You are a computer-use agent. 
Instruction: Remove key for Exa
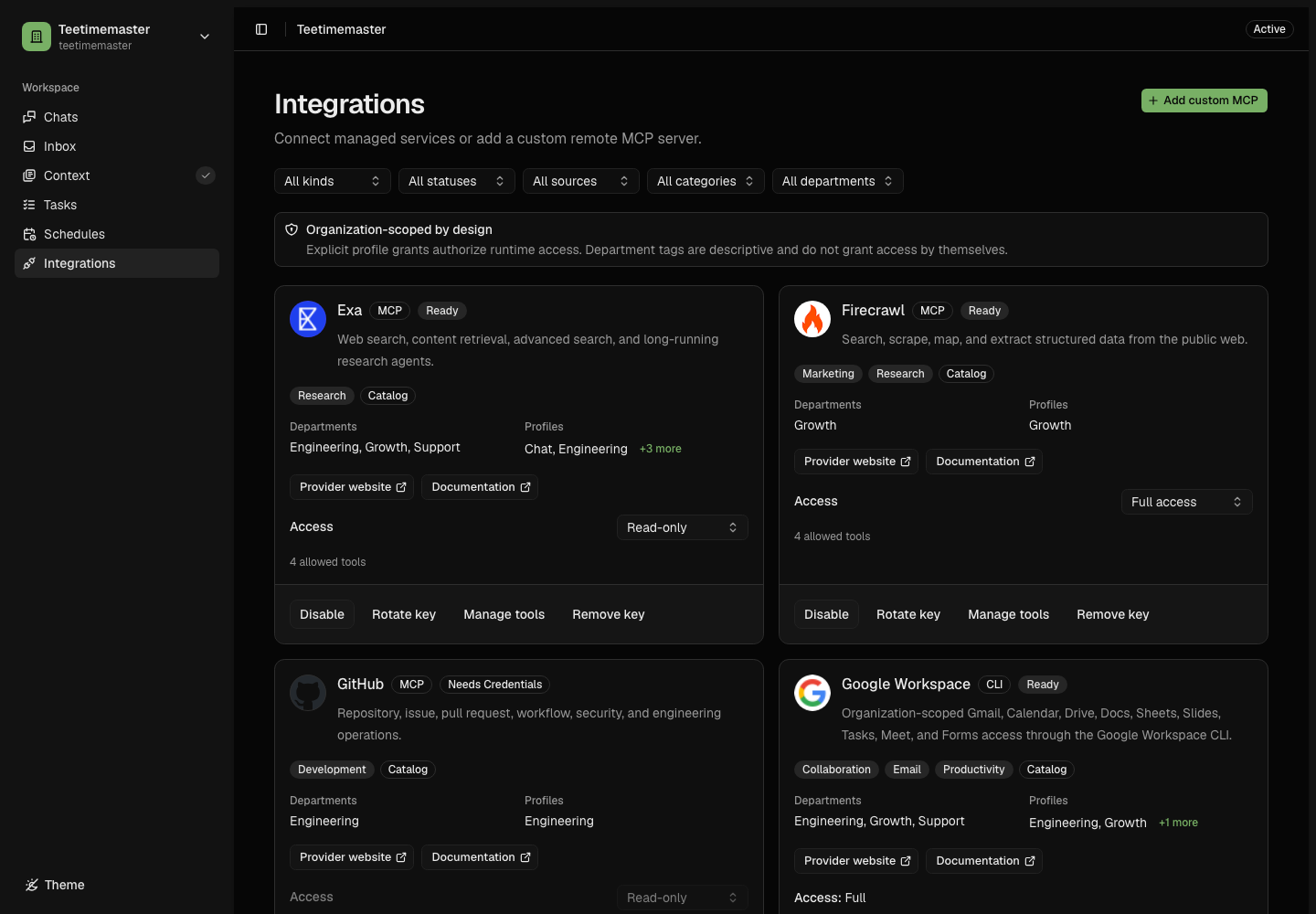pyautogui.click(x=609, y=614)
